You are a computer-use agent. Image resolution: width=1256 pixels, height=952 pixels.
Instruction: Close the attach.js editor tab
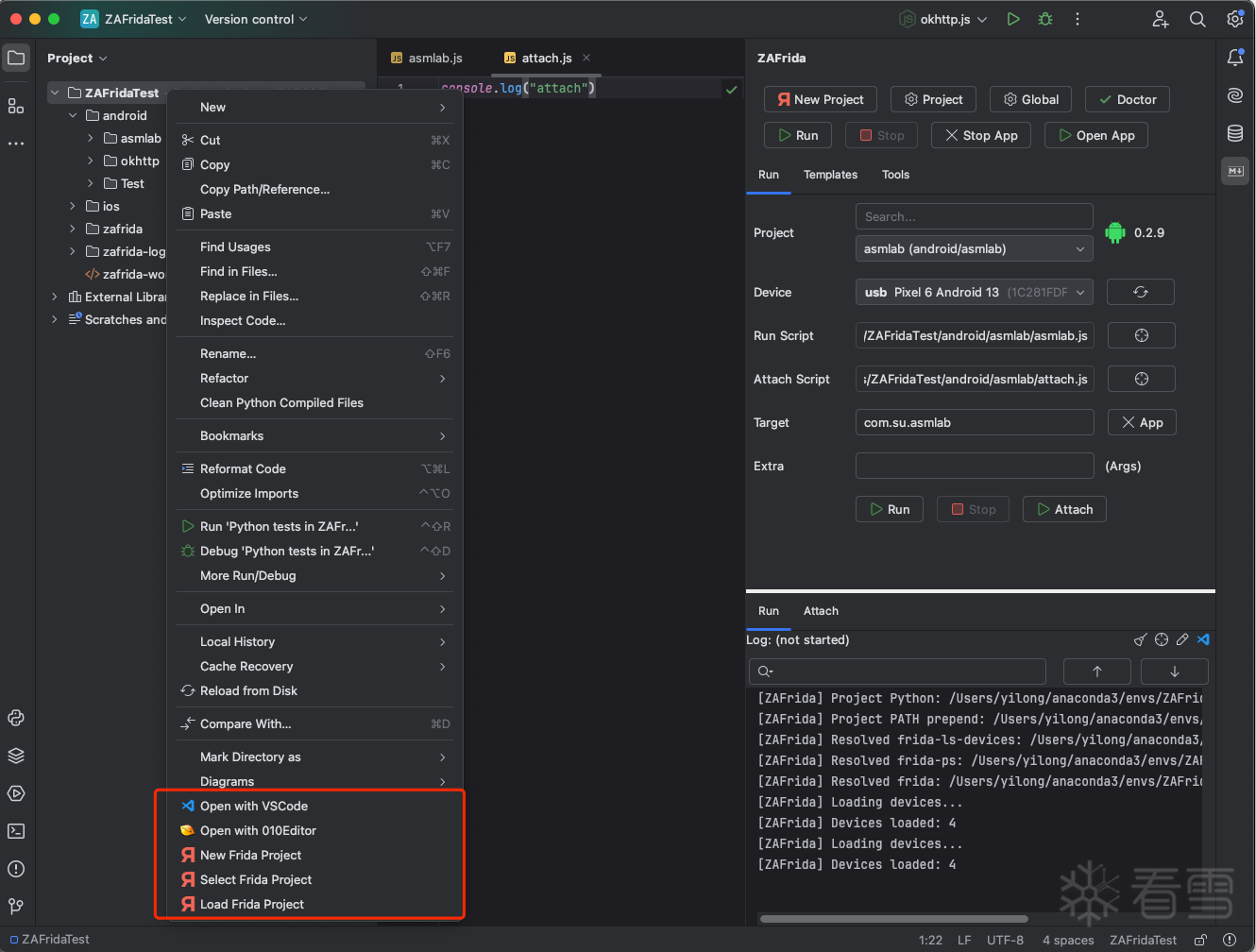coord(586,58)
